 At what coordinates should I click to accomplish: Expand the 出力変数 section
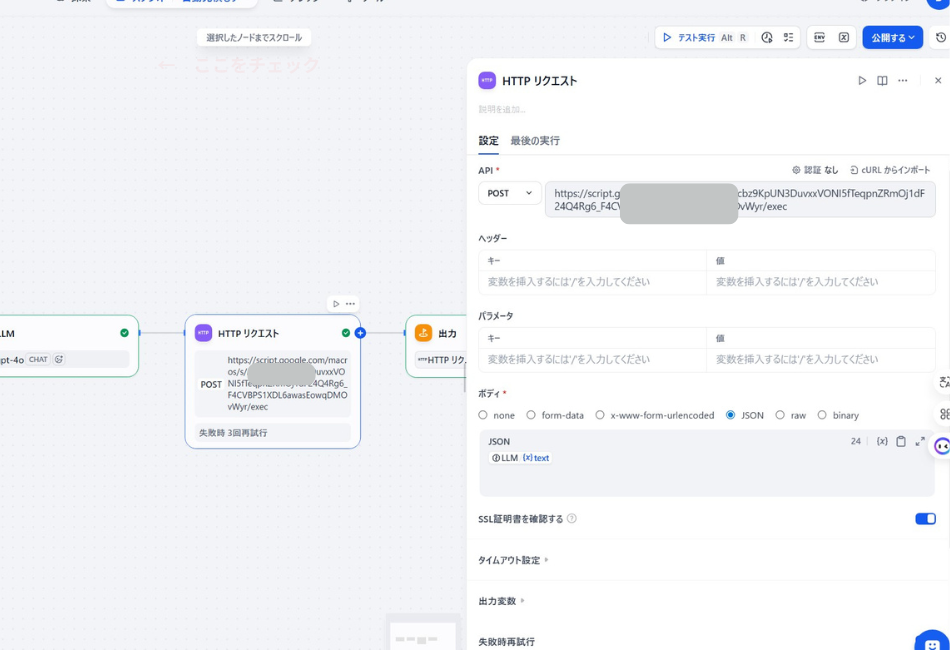click(499, 601)
